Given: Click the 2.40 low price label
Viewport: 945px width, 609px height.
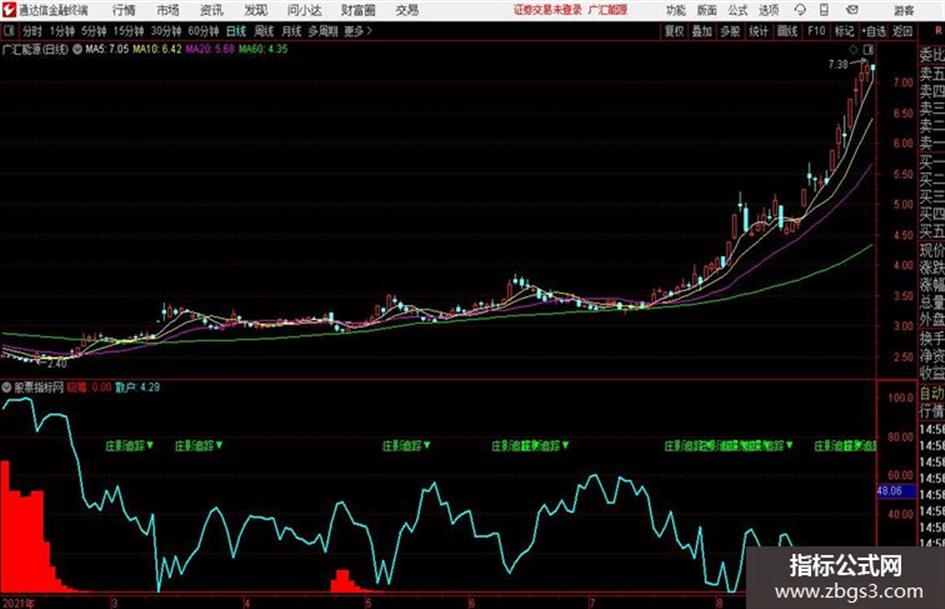Looking at the screenshot, I should (x=57, y=364).
